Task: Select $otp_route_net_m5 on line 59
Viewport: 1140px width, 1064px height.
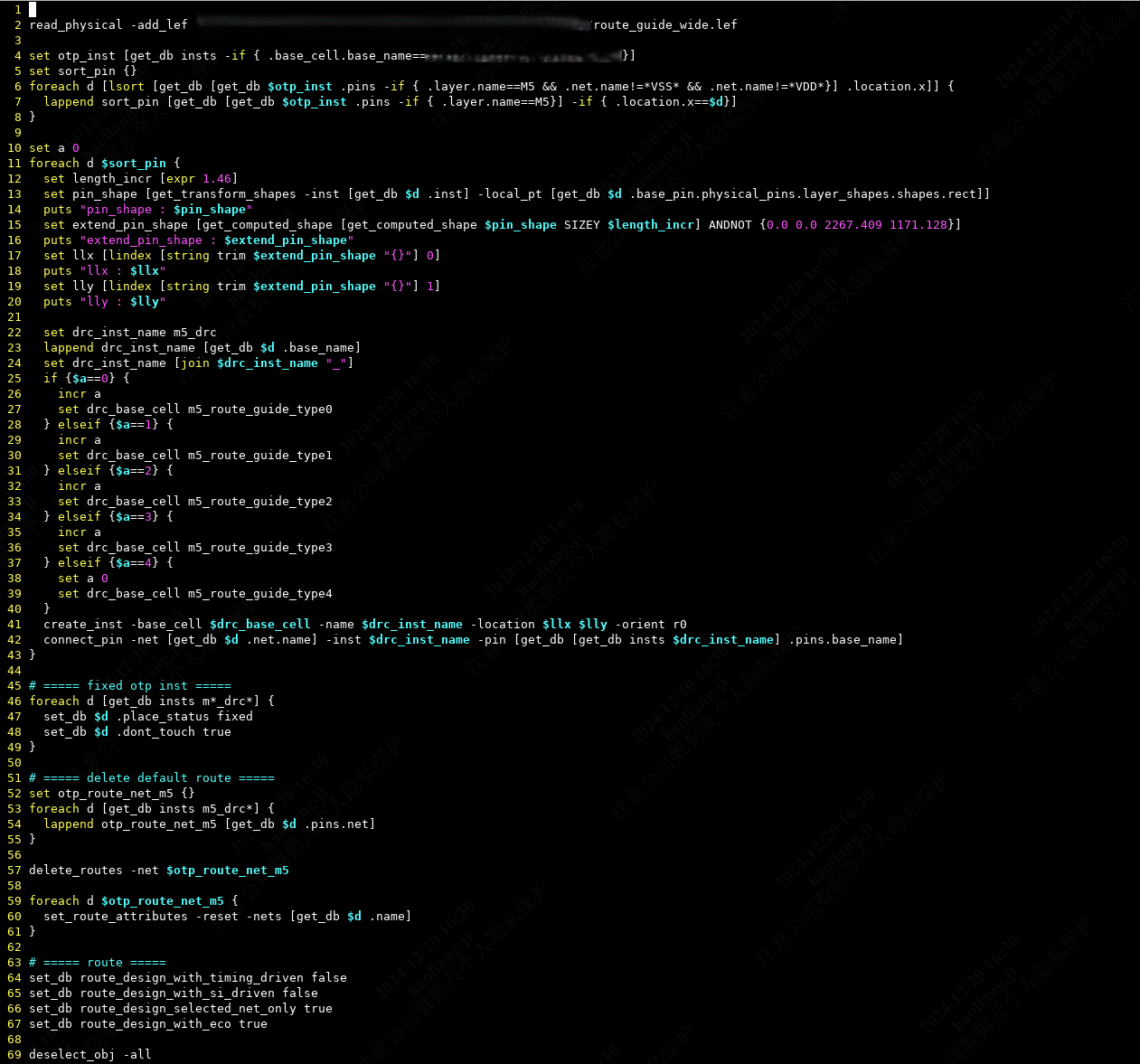Action: tap(162, 900)
